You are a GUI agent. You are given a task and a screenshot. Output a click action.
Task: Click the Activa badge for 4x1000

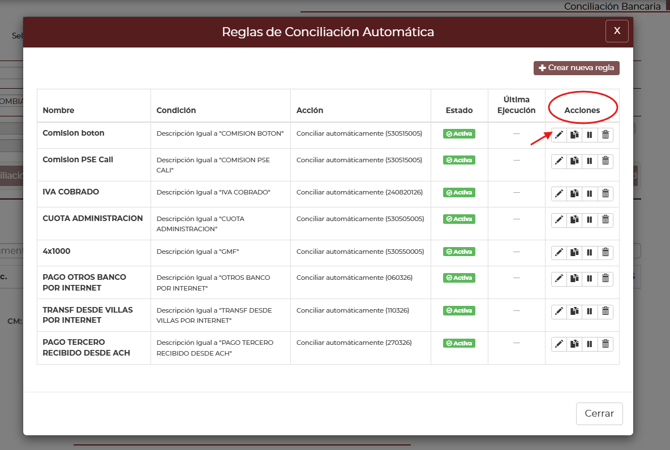coord(459,251)
